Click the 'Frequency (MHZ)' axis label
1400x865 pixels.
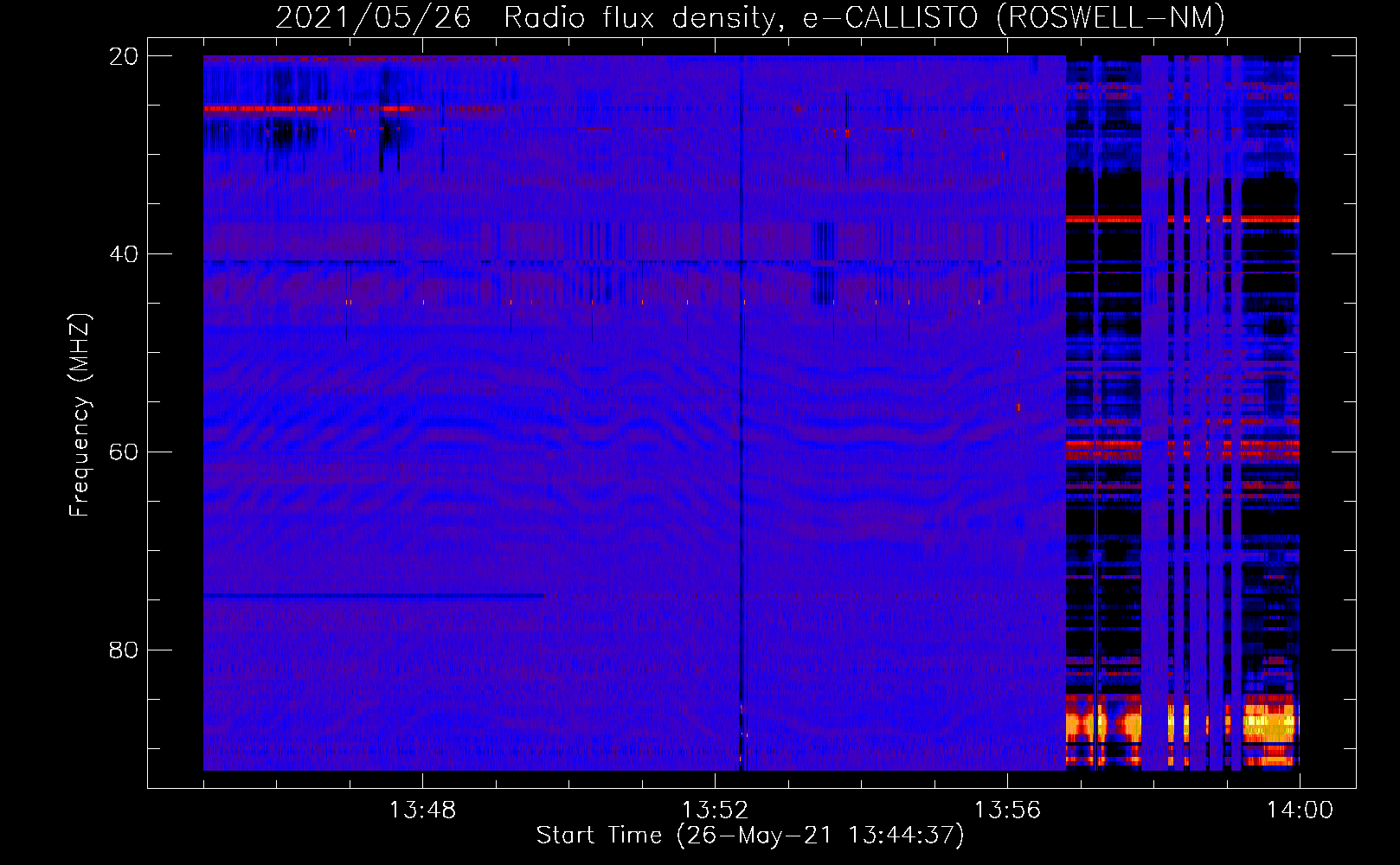[x=80, y=415]
